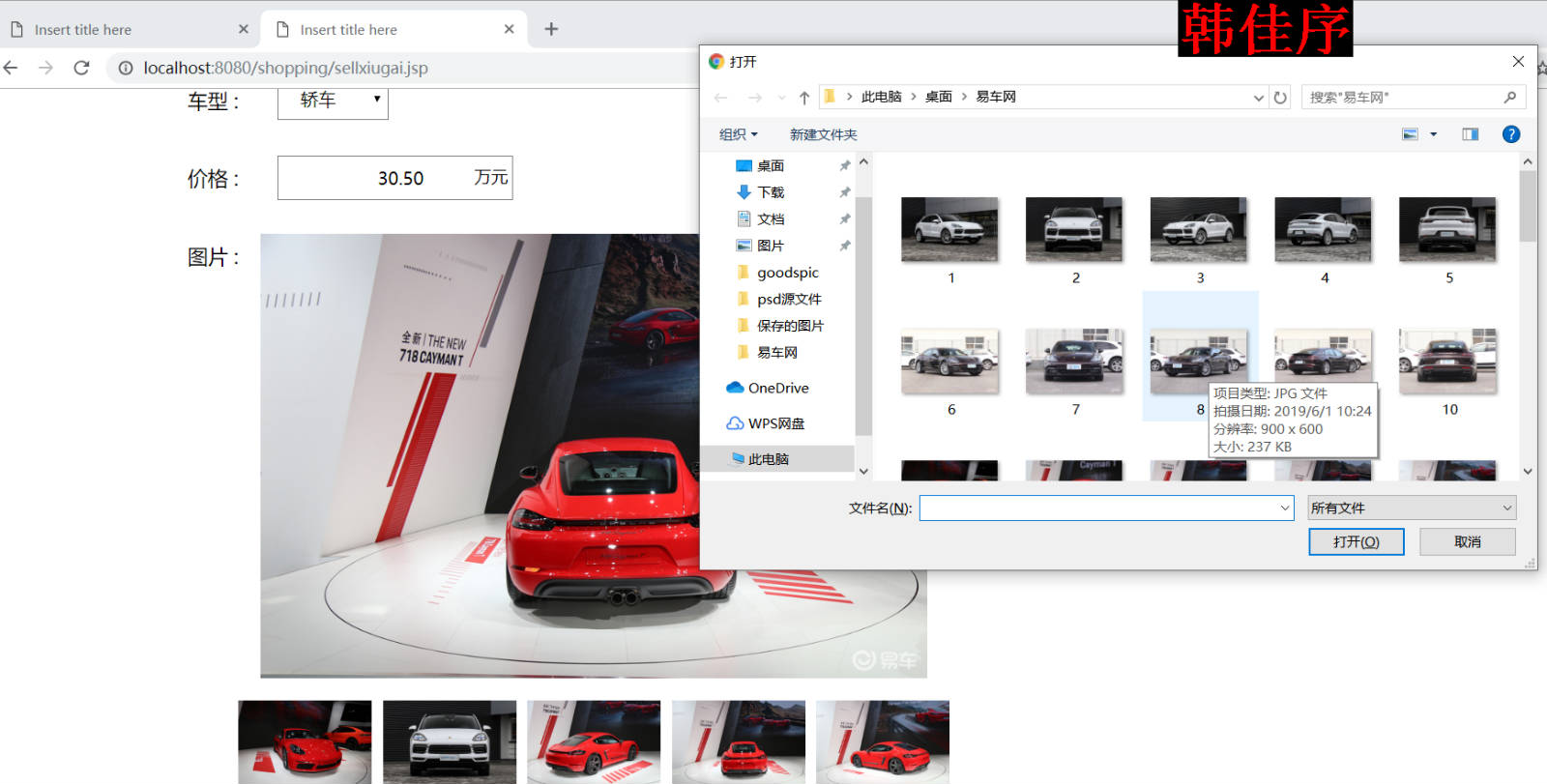Click navigation pane scroll up arrow
This screenshot has height=784, width=1547.
pyautogui.click(x=863, y=162)
